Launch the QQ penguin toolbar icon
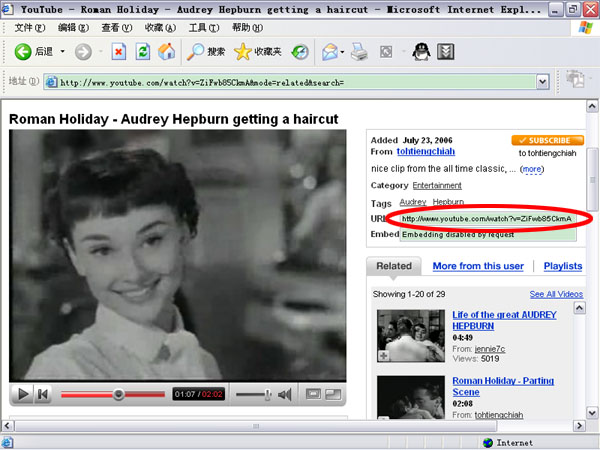600x450 pixels. pos(421,52)
